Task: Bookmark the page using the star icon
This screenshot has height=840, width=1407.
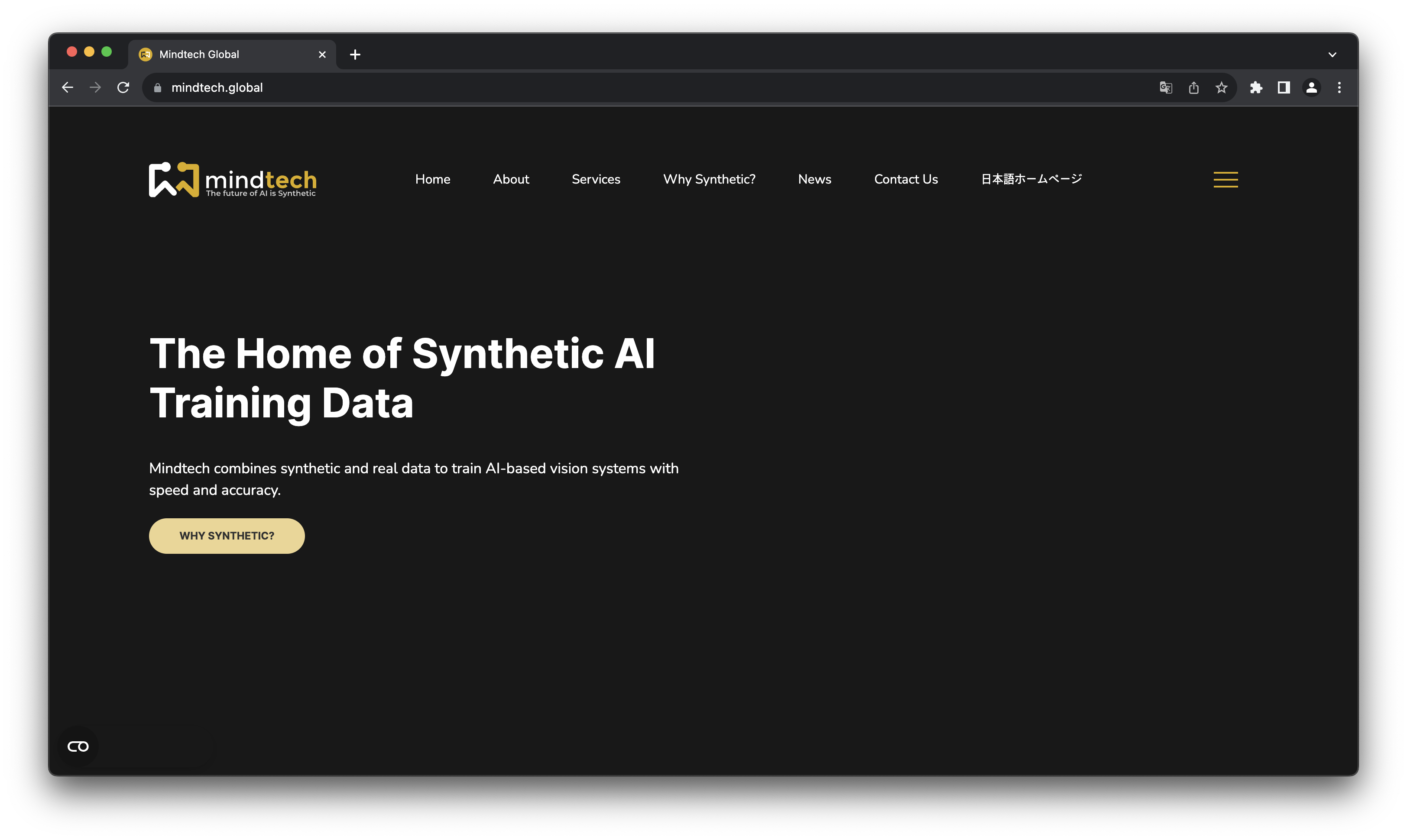Action: click(x=1221, y=87)
